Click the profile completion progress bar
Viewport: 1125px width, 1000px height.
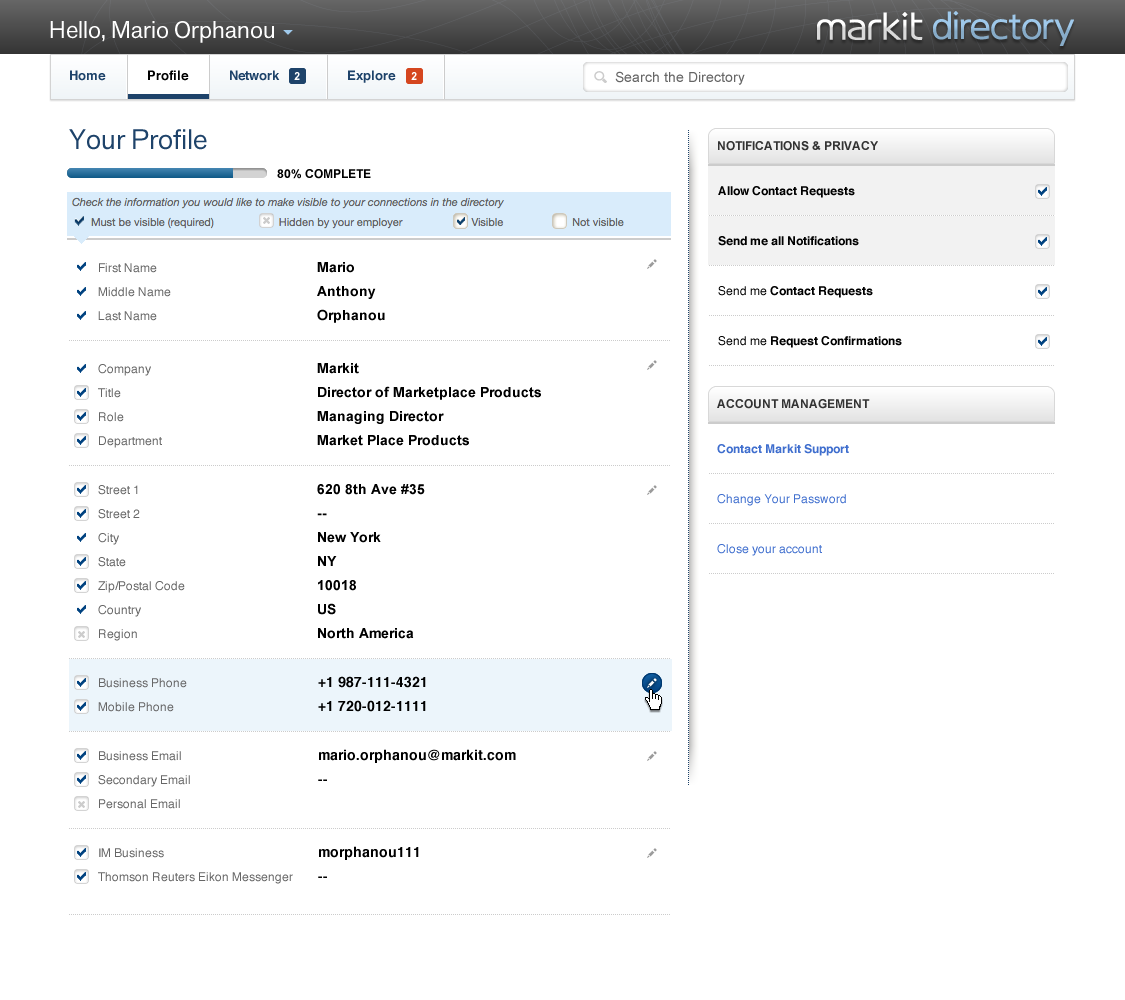coord(167,173)
